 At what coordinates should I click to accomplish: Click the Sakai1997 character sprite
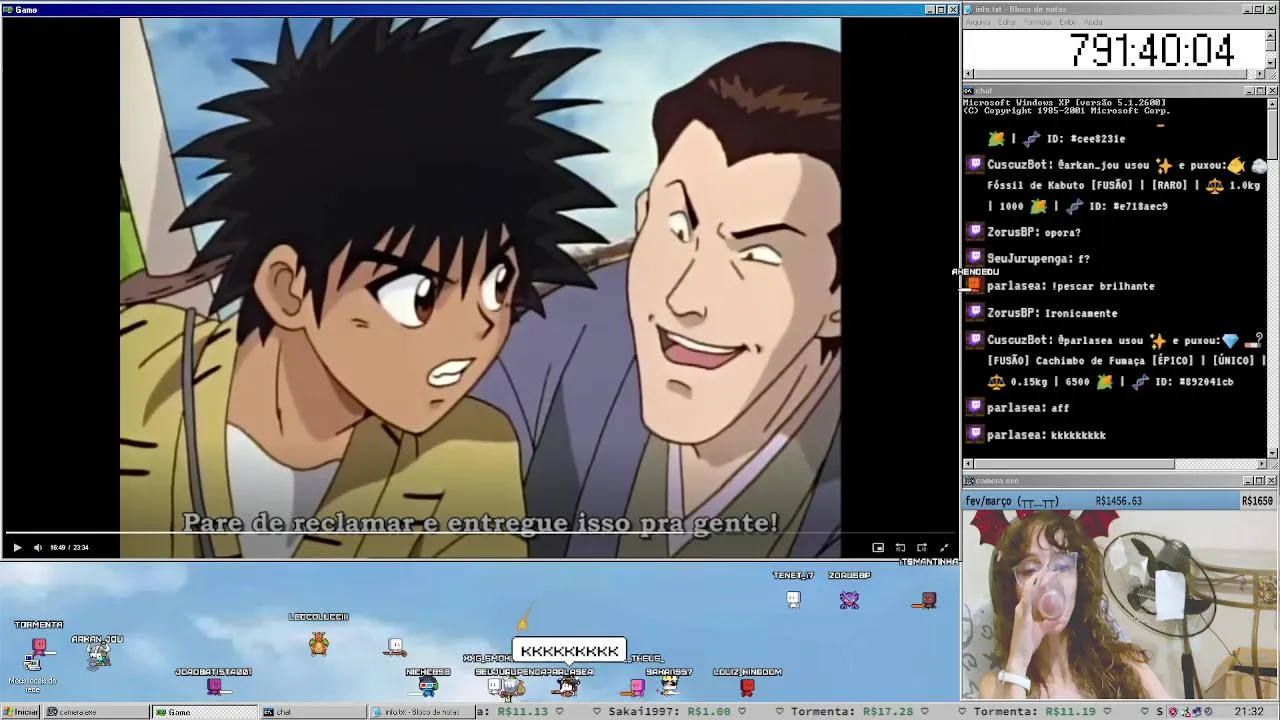[x=669, y=686]
